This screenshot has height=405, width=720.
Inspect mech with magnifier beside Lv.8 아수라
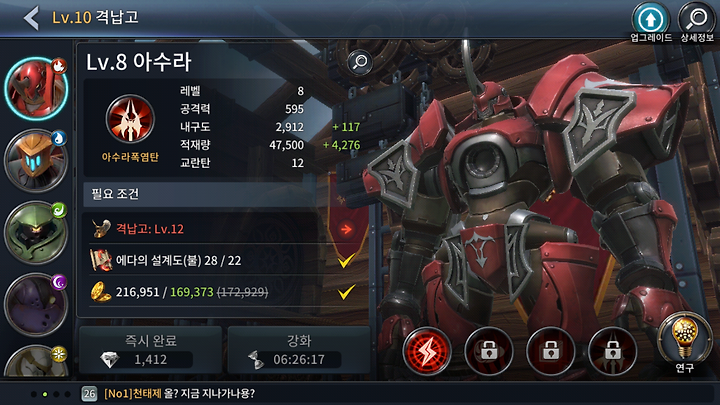click(360, 62)
